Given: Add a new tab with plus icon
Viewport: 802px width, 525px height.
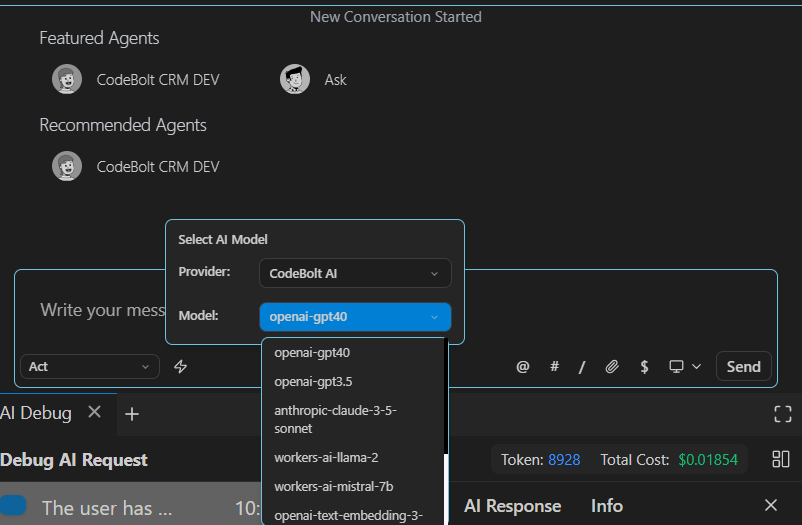Looking at the screenshot, I should [132, 413].
